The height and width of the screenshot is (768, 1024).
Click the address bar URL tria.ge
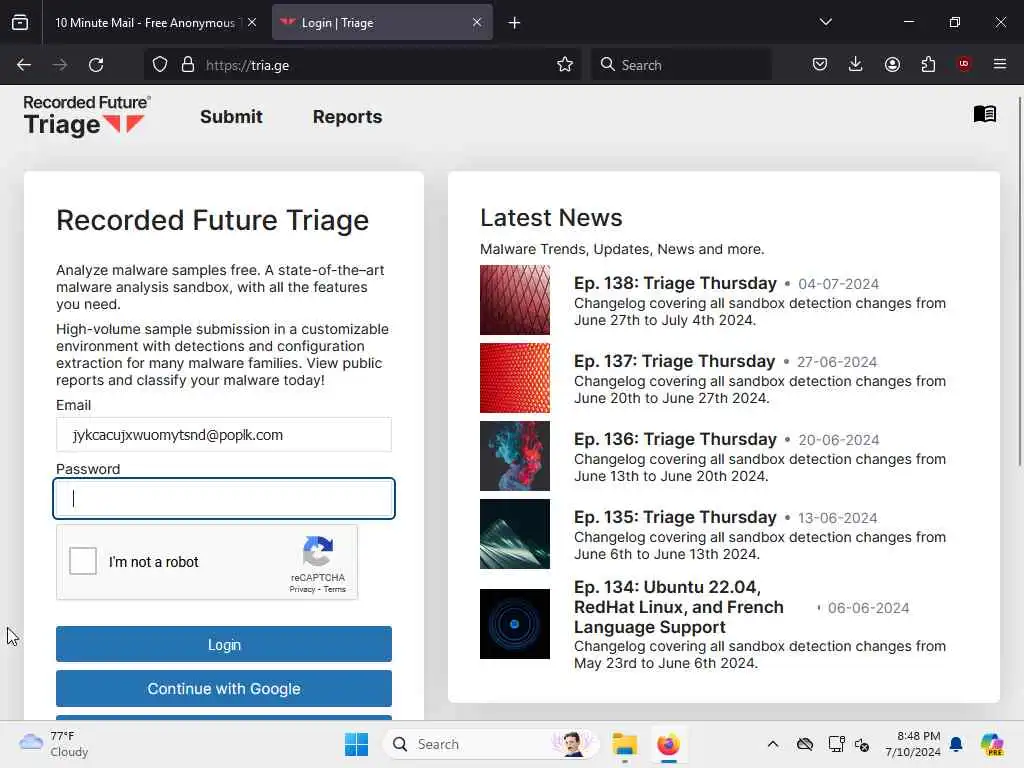click(x=247, y=65)
